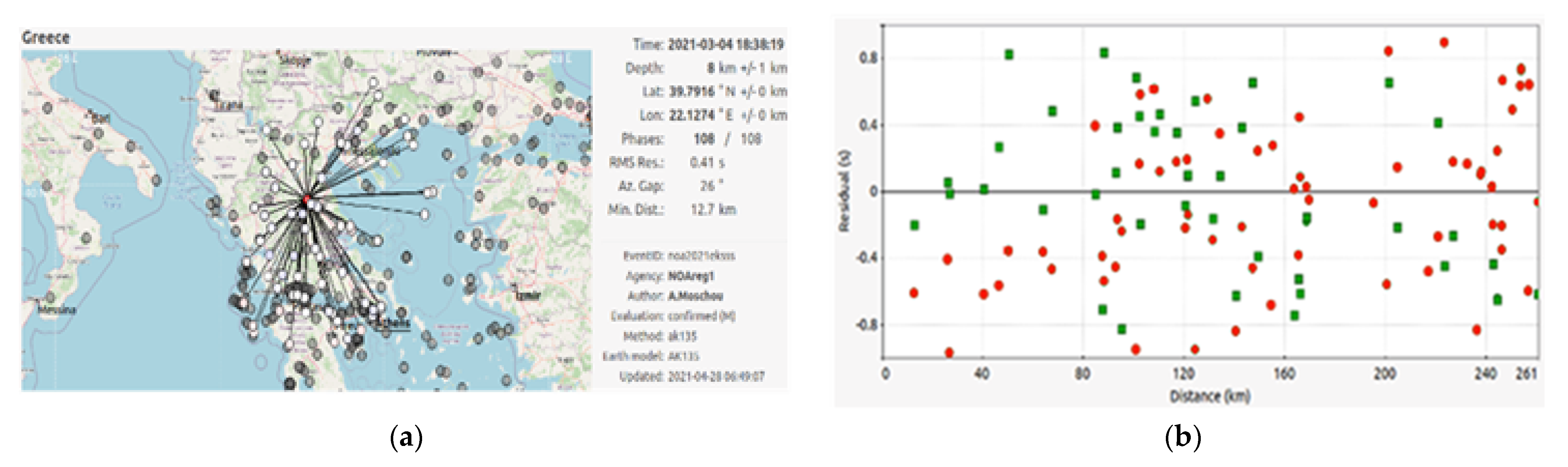Click the Messina city label on map
Viewport: 1568px width, 467px height.
[x=57, y=310]
